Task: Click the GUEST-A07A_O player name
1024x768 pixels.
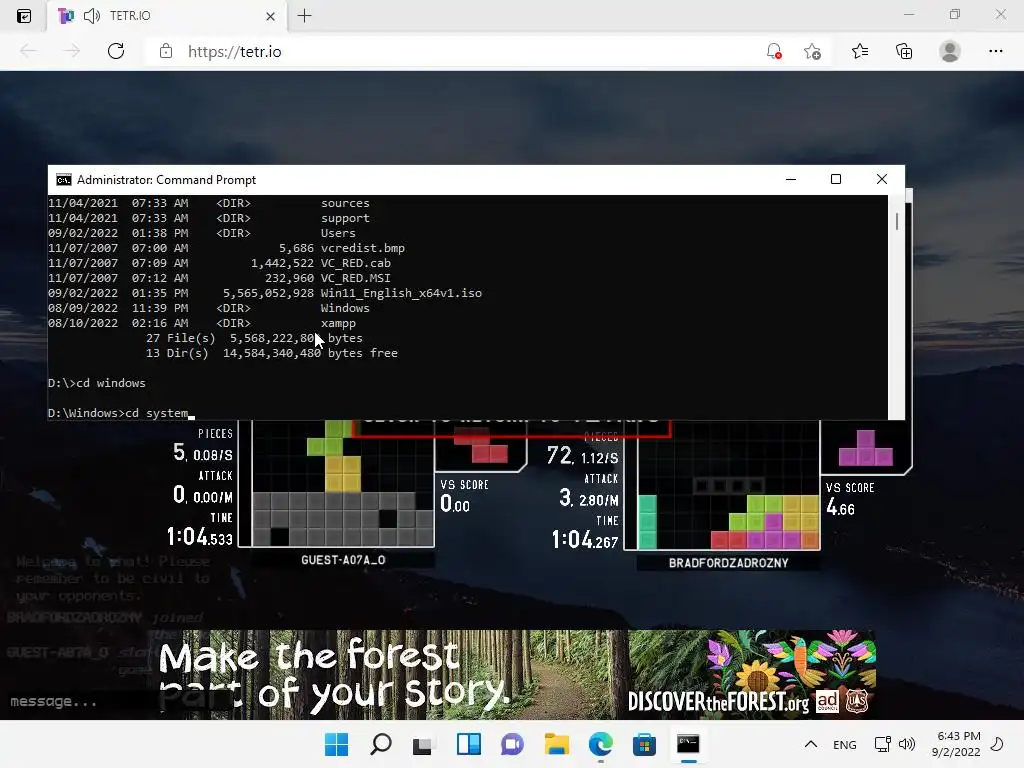Action: coord(343,560)
